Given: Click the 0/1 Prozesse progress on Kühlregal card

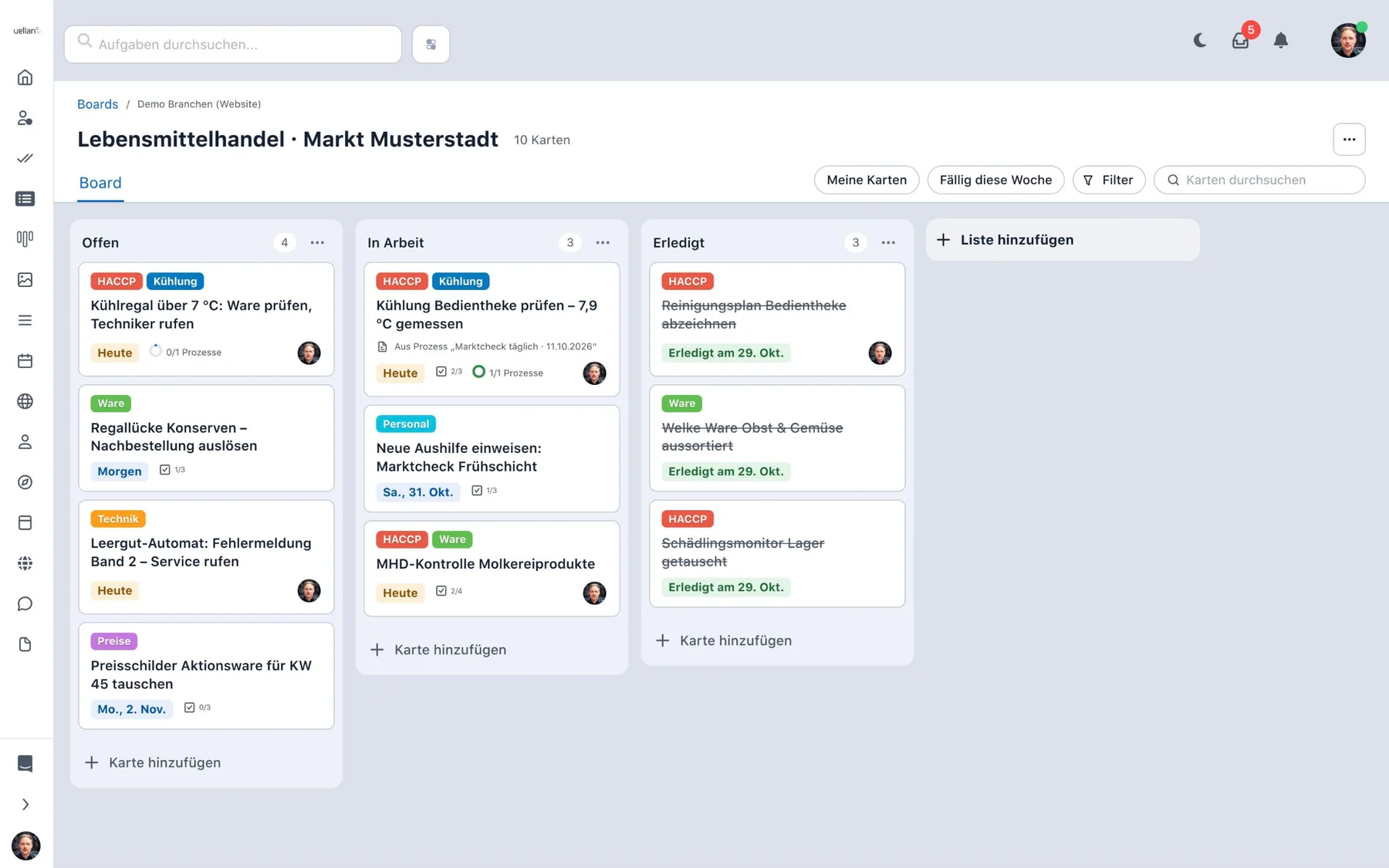Looking at the screenshot, I should (185, 352).
